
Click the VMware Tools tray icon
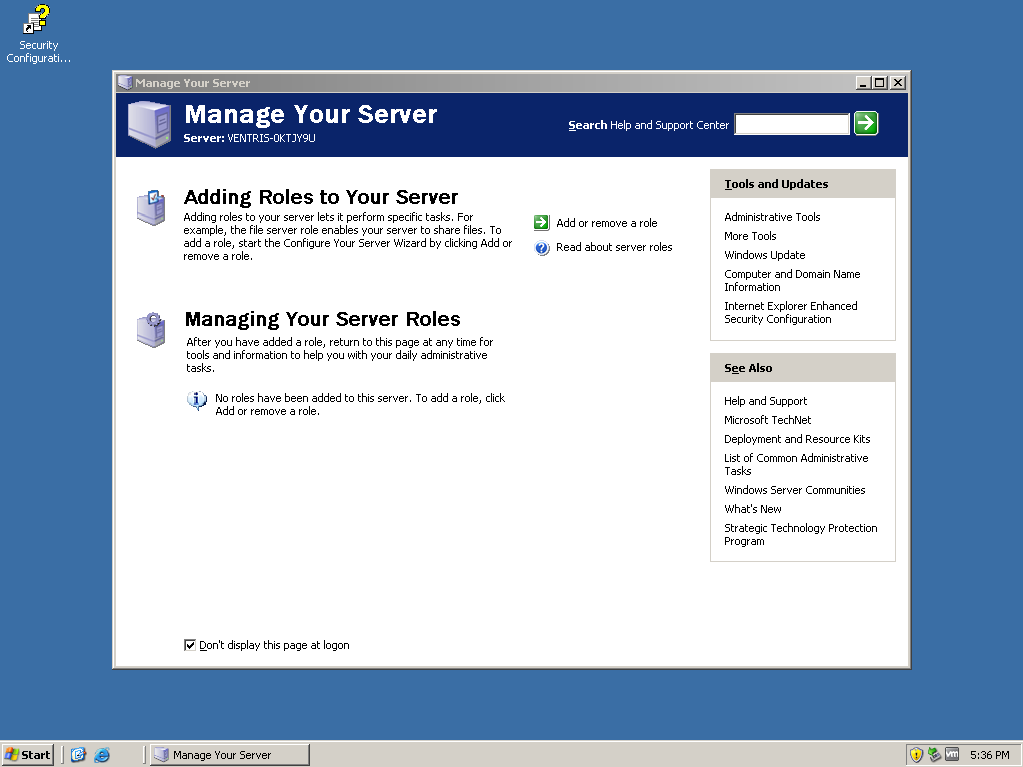[x=952, y=755]
